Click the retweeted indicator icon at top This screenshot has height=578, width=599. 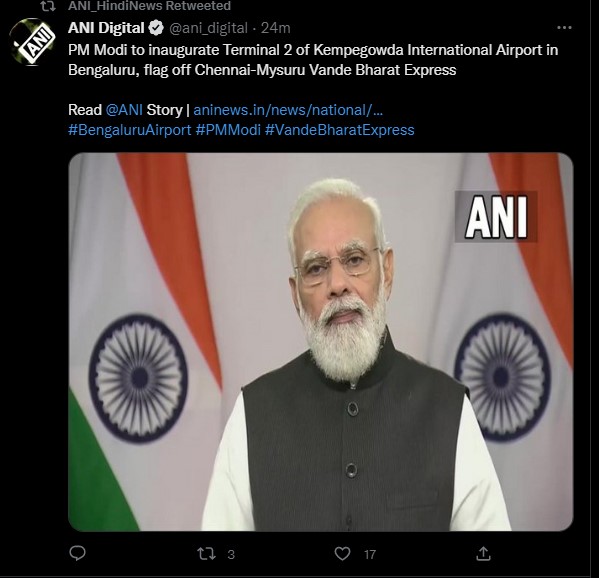coord(48,6)
